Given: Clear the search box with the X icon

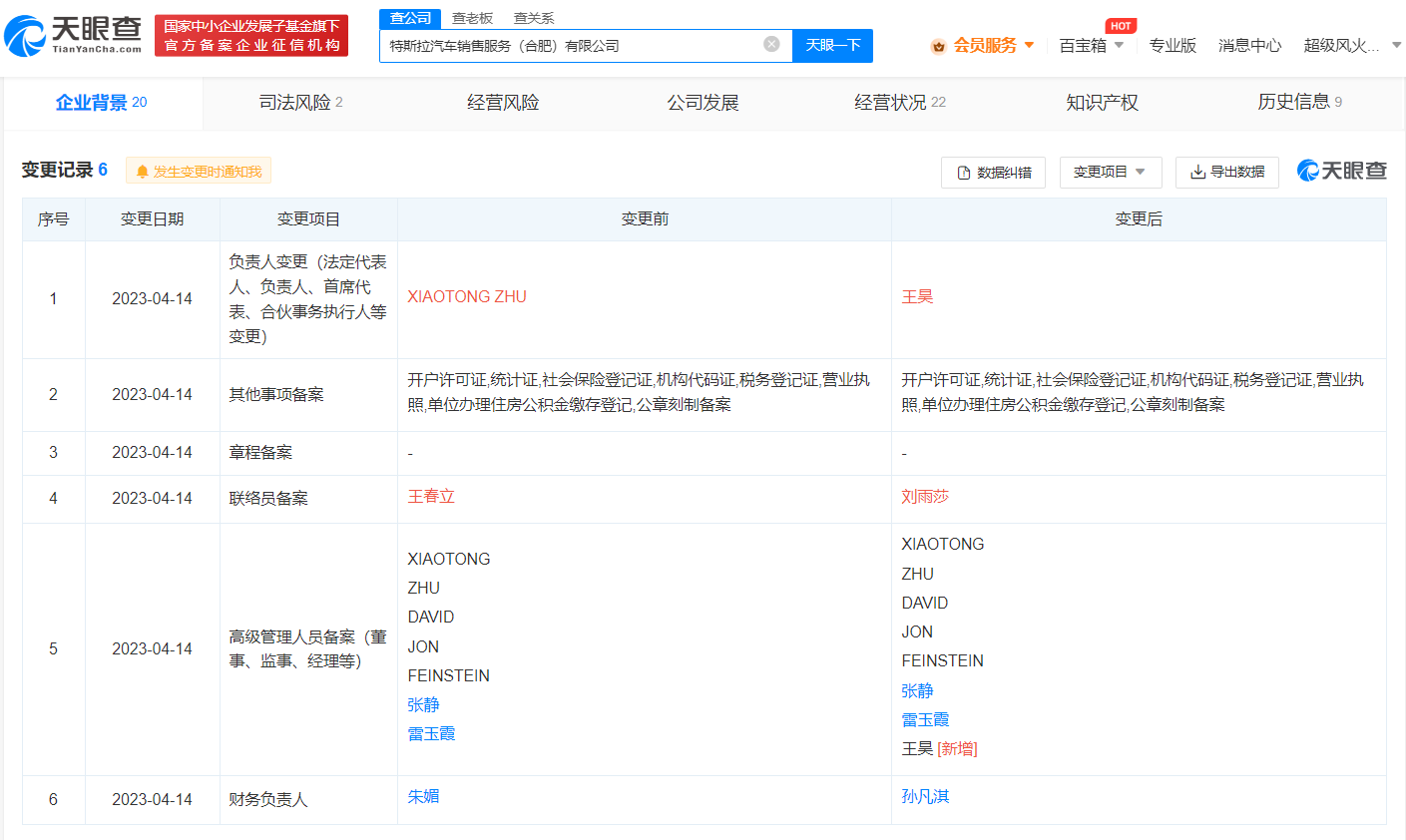Looking at the screenshot, I should point(771,44).
